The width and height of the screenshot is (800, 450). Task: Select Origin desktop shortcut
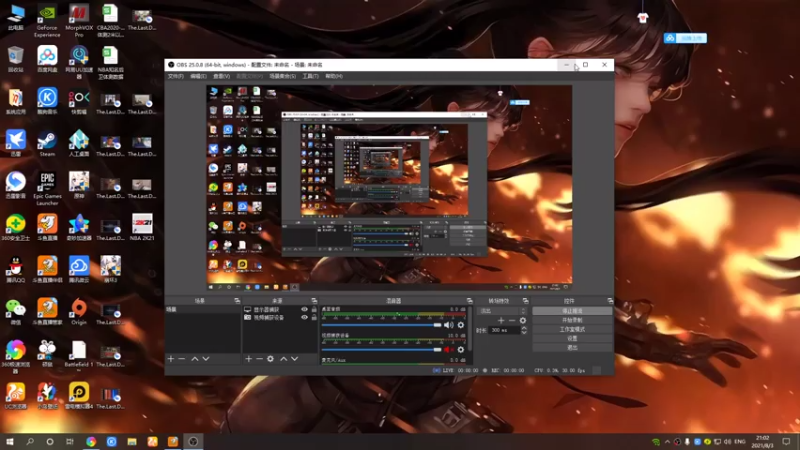[79, 312]
